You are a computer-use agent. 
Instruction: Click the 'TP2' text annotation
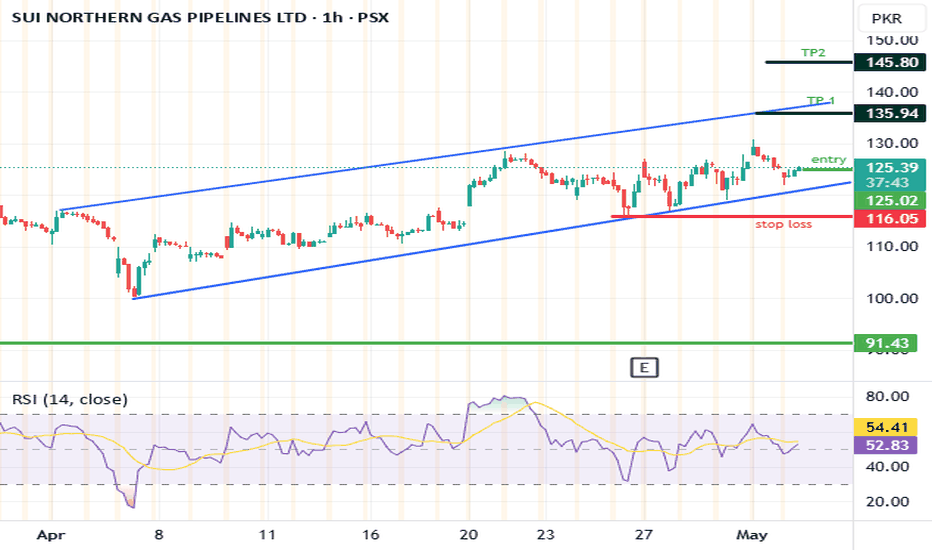click(813, 52)
